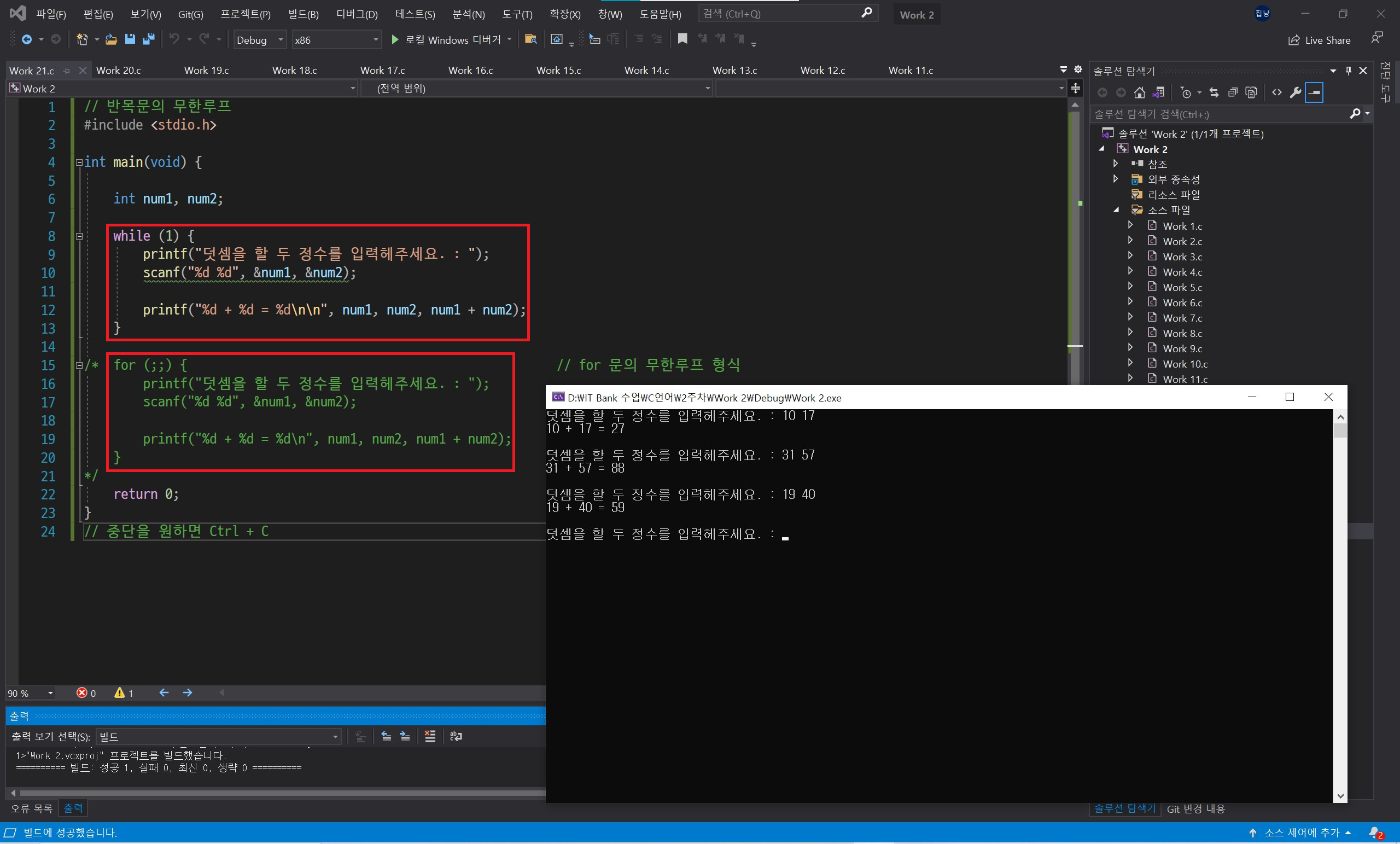Toggle pin on Solution Explorer panel
Viewport: 1400px width, 844px height.
1348,71
